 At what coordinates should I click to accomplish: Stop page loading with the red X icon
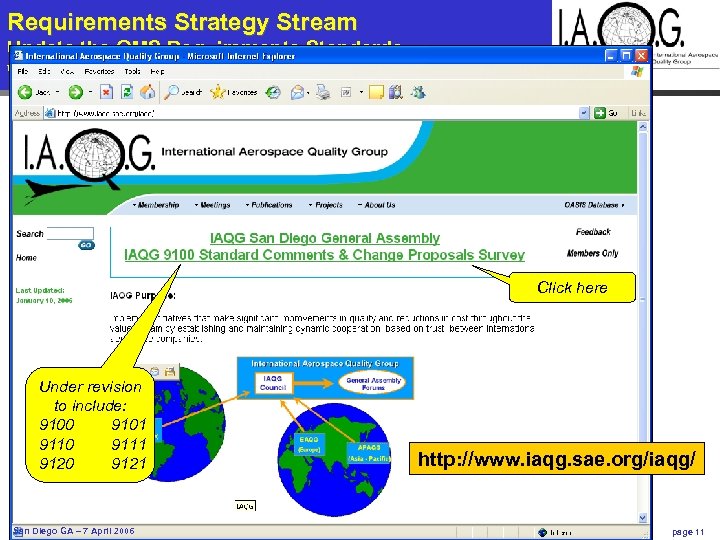106,92
